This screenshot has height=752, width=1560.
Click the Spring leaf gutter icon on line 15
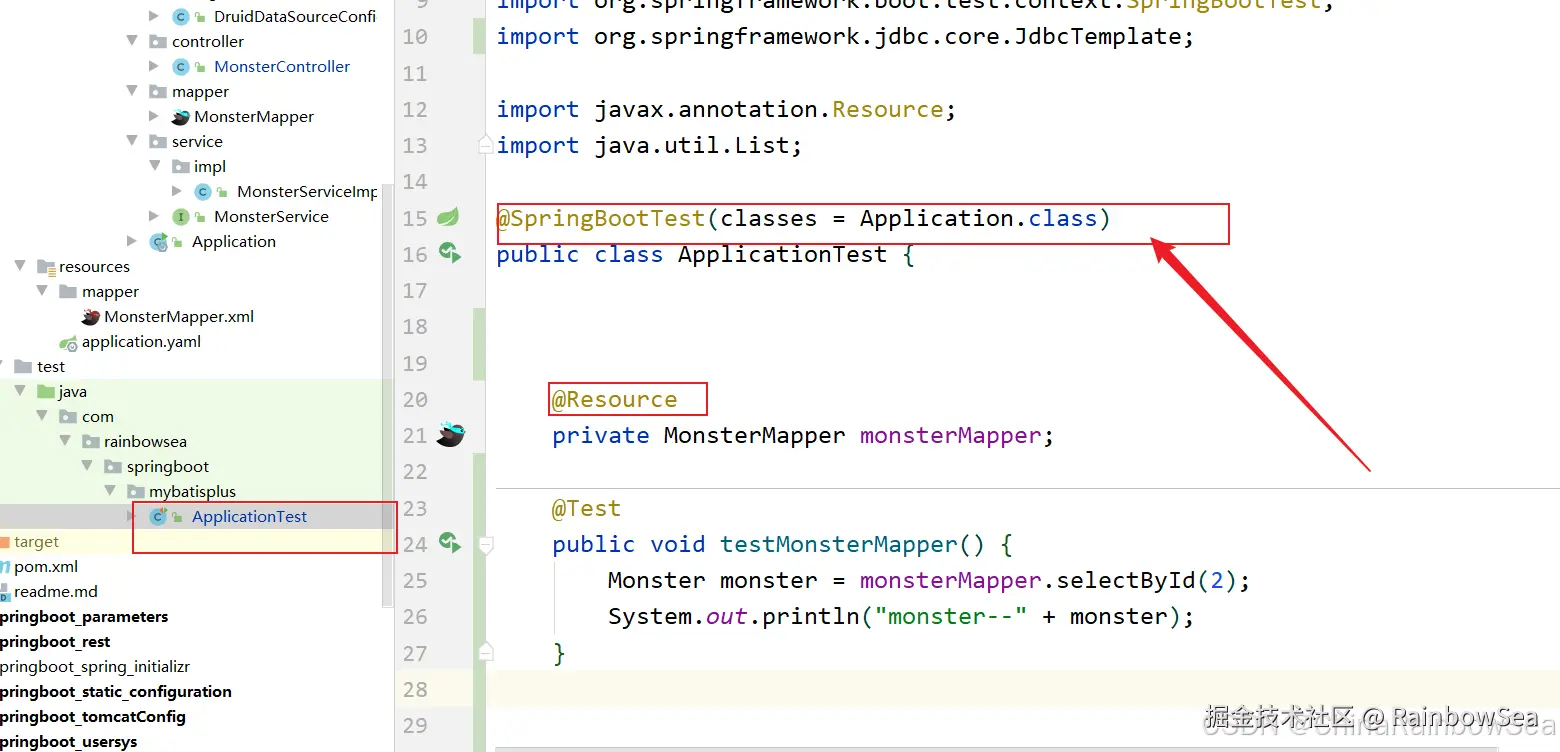click(x=449, y=217)
